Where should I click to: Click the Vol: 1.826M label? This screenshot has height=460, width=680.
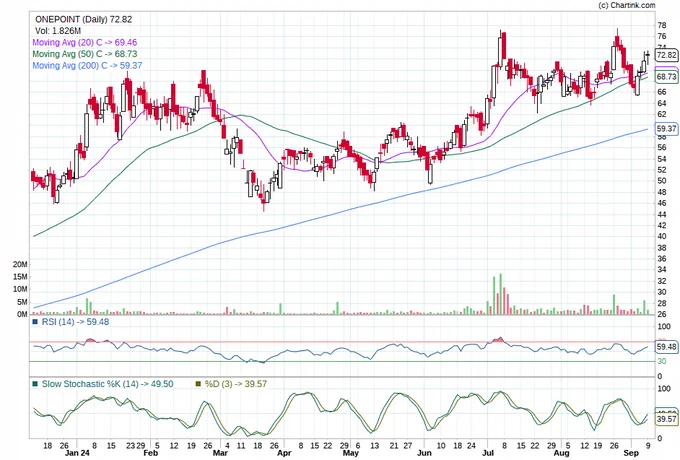pos(58,31)
